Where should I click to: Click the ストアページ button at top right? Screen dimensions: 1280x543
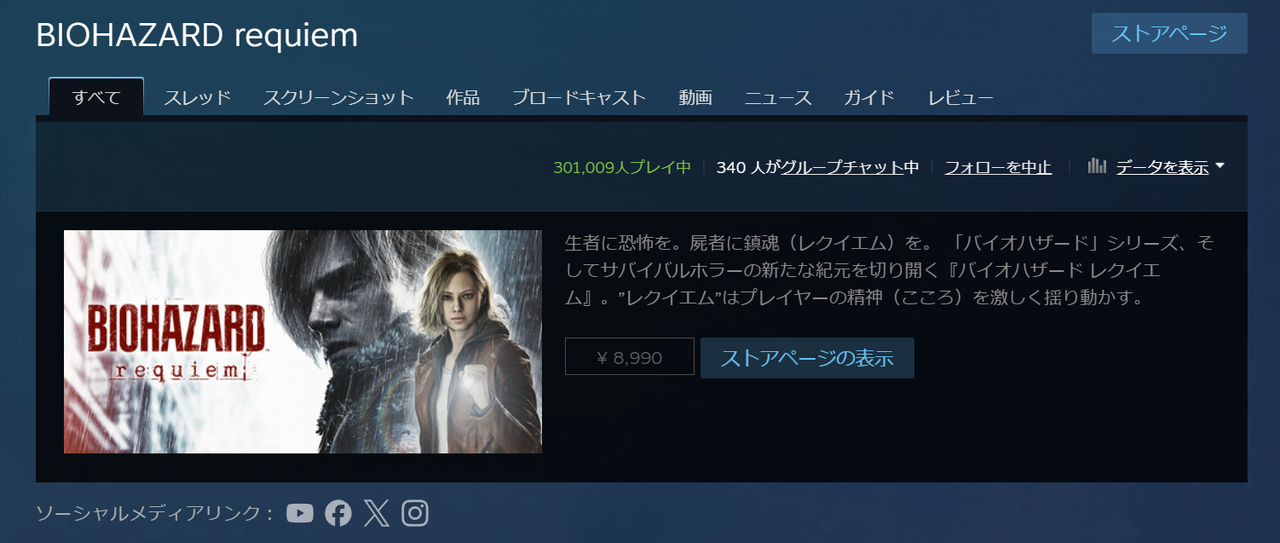coord(1169,33)
